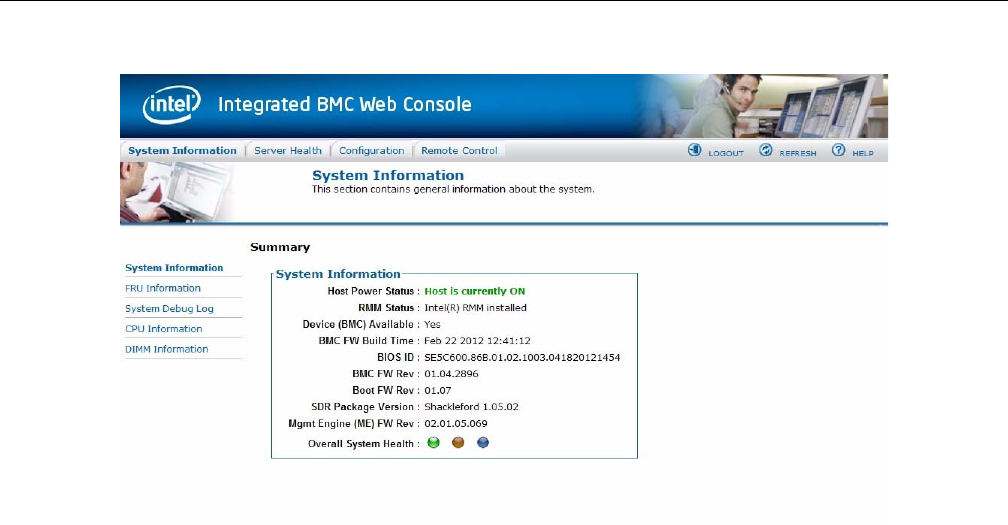View DIMM Information page
1008x525 pixels.
pos(166,350)
